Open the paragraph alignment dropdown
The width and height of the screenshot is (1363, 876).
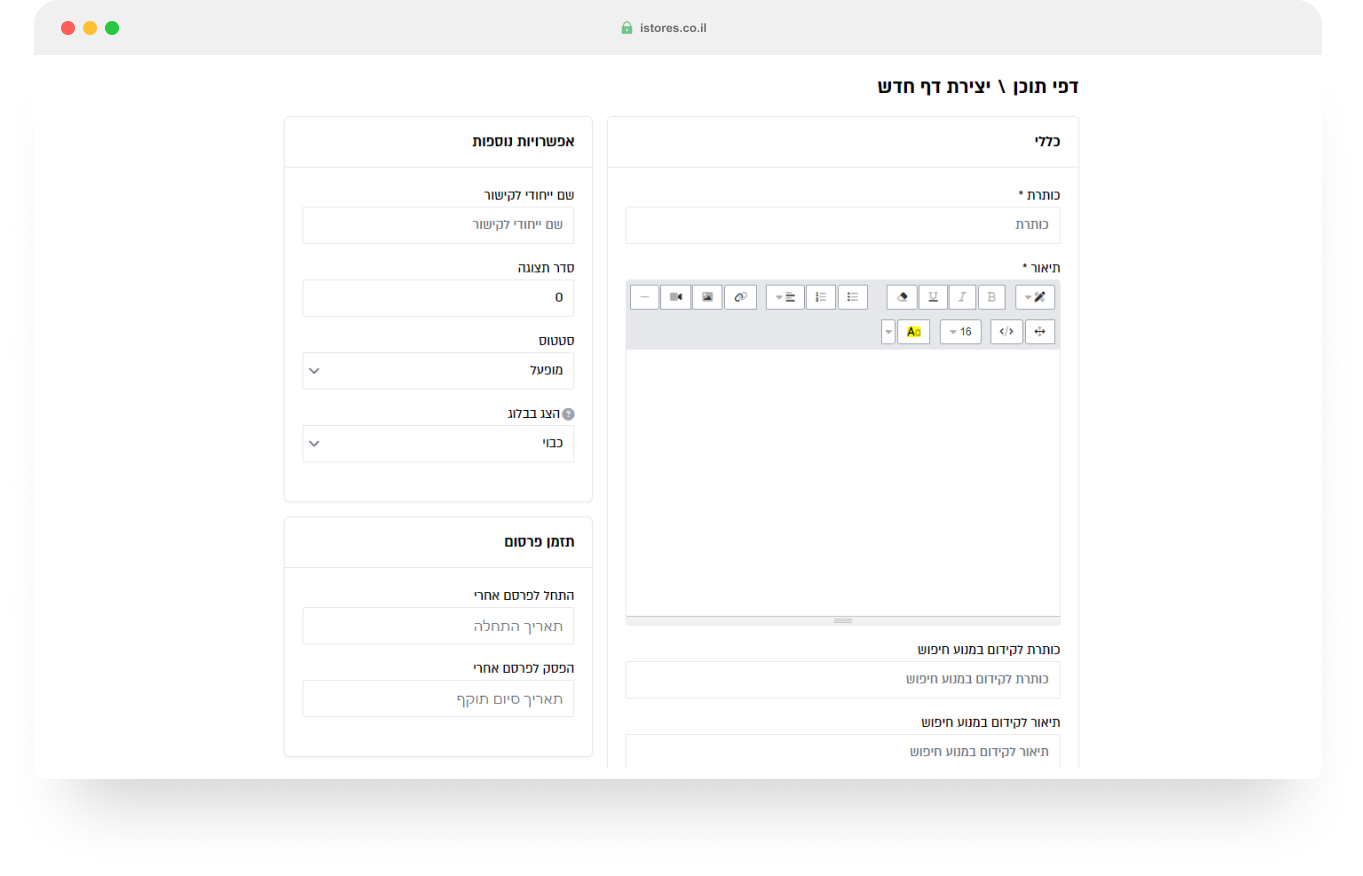[x=786, y=297]
